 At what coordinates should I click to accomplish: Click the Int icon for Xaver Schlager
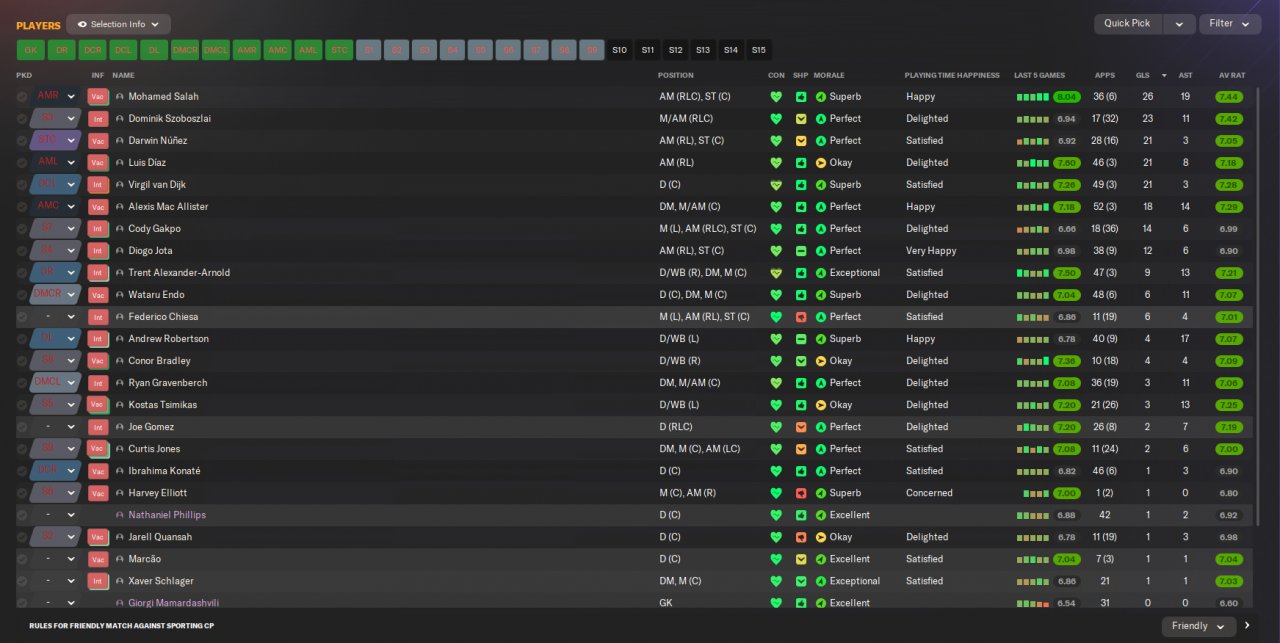pos(98,581)
